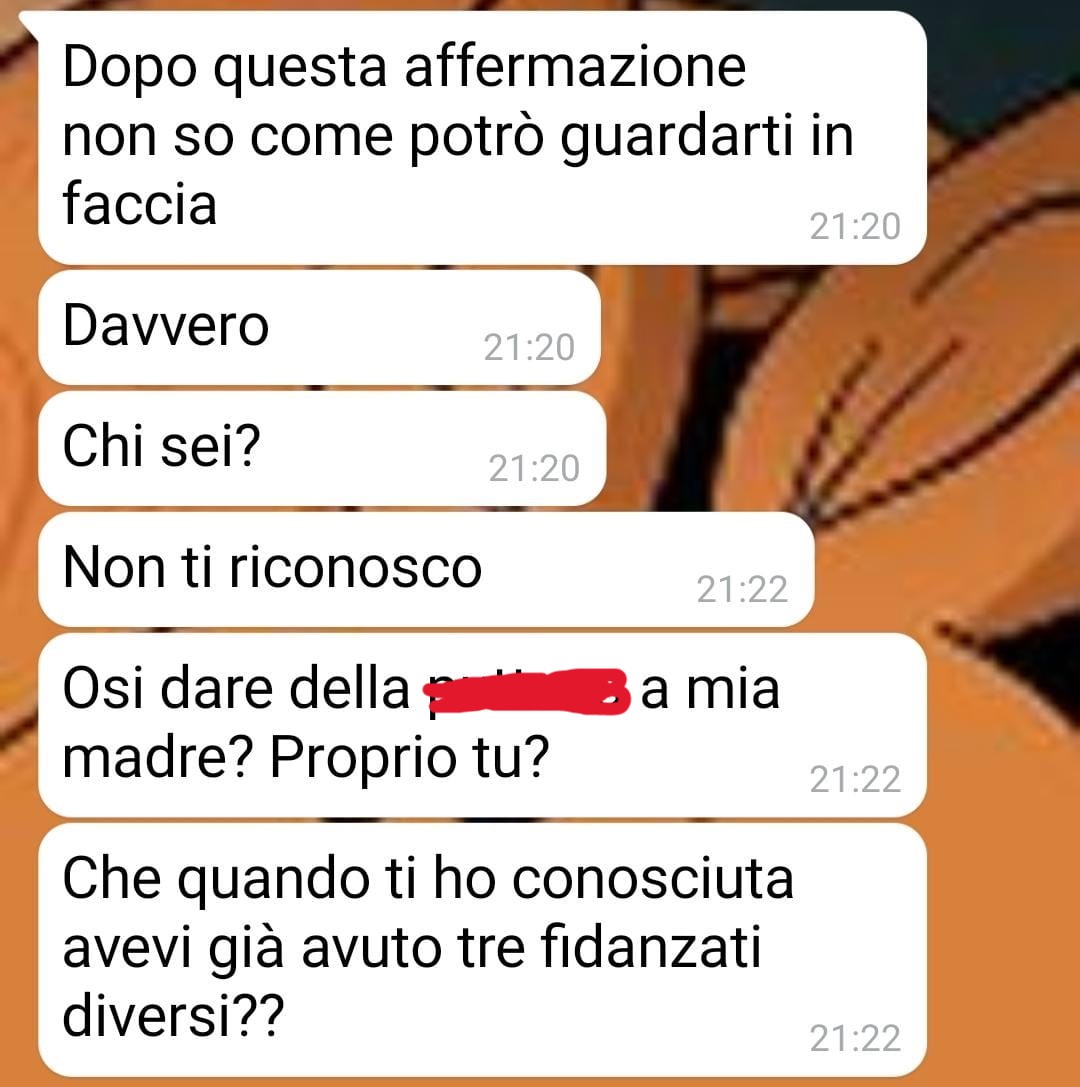Click the 21:20 timestamp beside 'Davvero'
Screen dimensions: 1080x1087
(529, 347)
